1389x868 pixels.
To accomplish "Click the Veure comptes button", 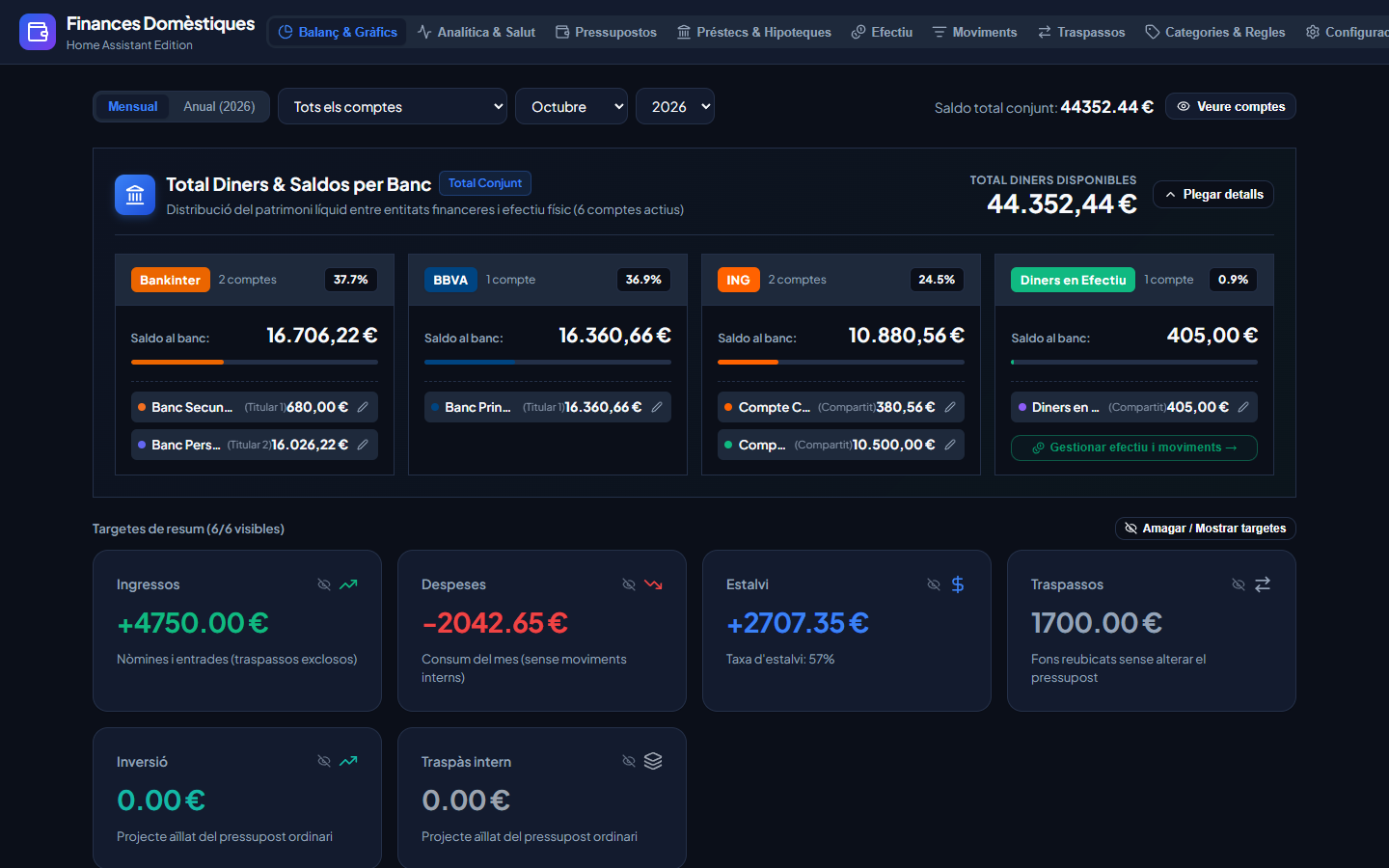I will click(x=1231, y=107).
